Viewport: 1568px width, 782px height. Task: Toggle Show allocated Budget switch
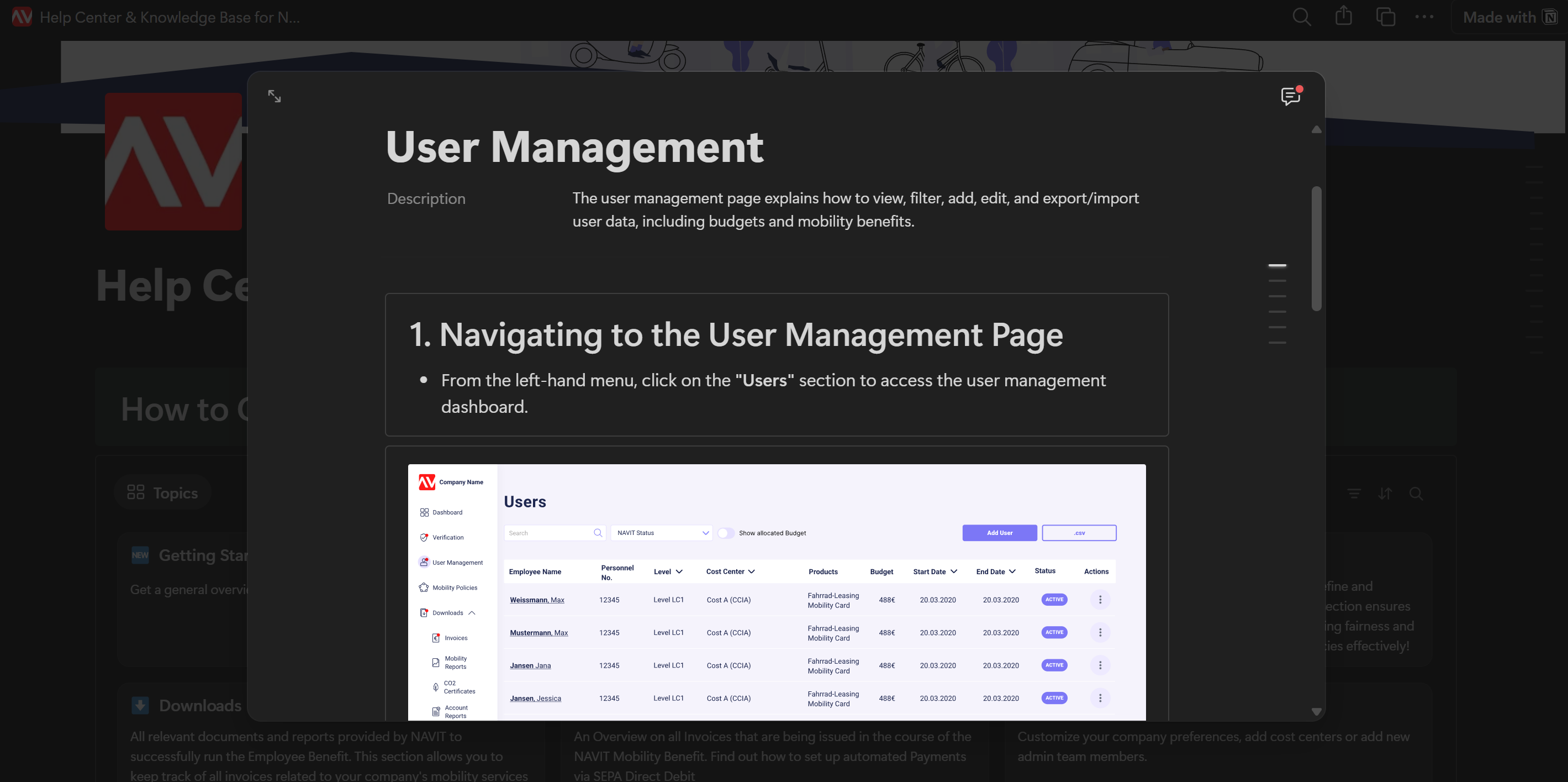[725, 533]
